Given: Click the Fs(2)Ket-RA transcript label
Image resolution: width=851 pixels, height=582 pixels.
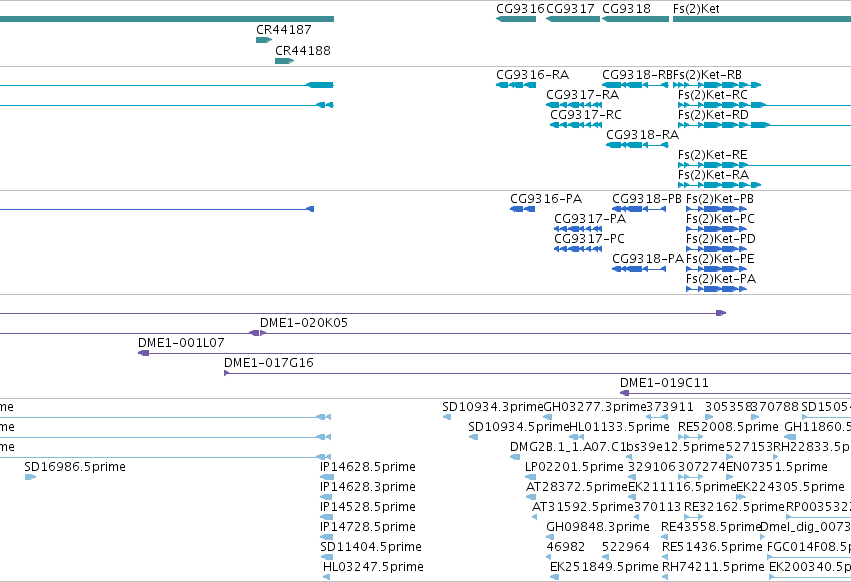Looking at the screenshot, I should tap(713, 175).
